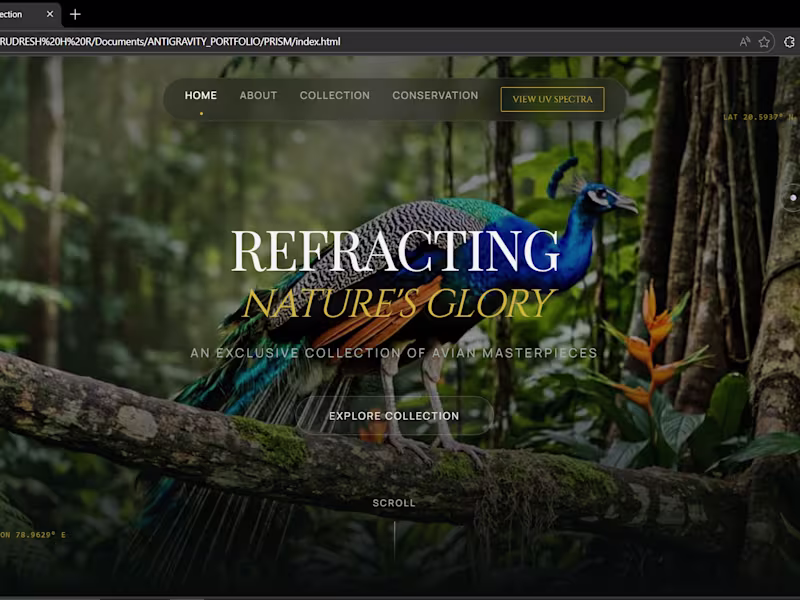Click the address bar URL
The height and width of the screenshot is (600, 800).
(x=170, y=42)
